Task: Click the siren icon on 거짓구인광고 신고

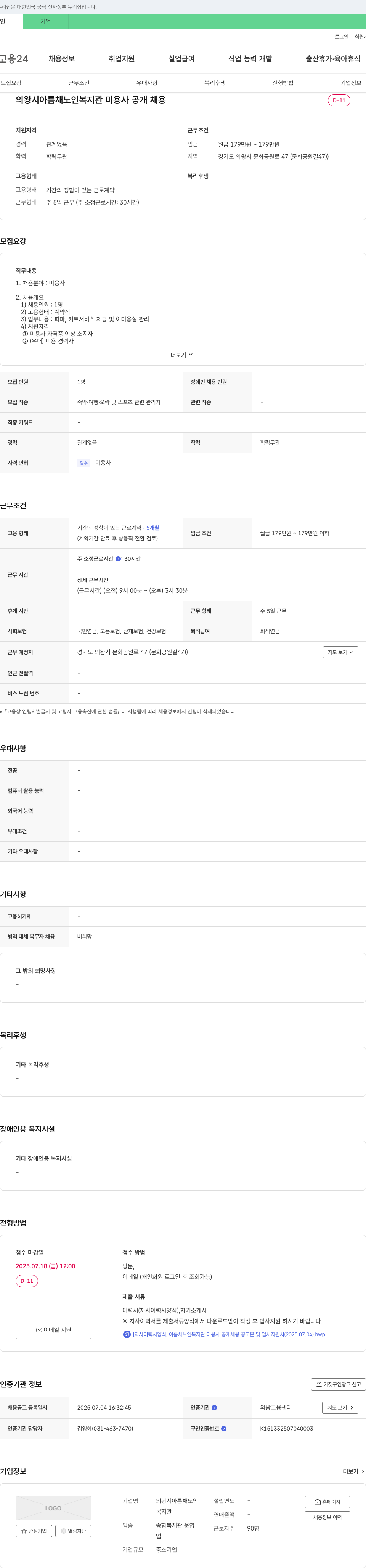Action: pos(319,1384)
